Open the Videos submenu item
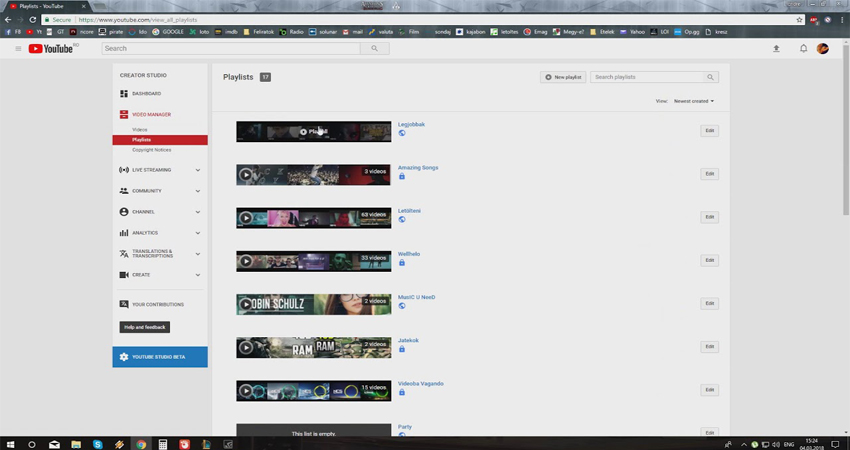 pyautogui.click(x=140, y=130)
